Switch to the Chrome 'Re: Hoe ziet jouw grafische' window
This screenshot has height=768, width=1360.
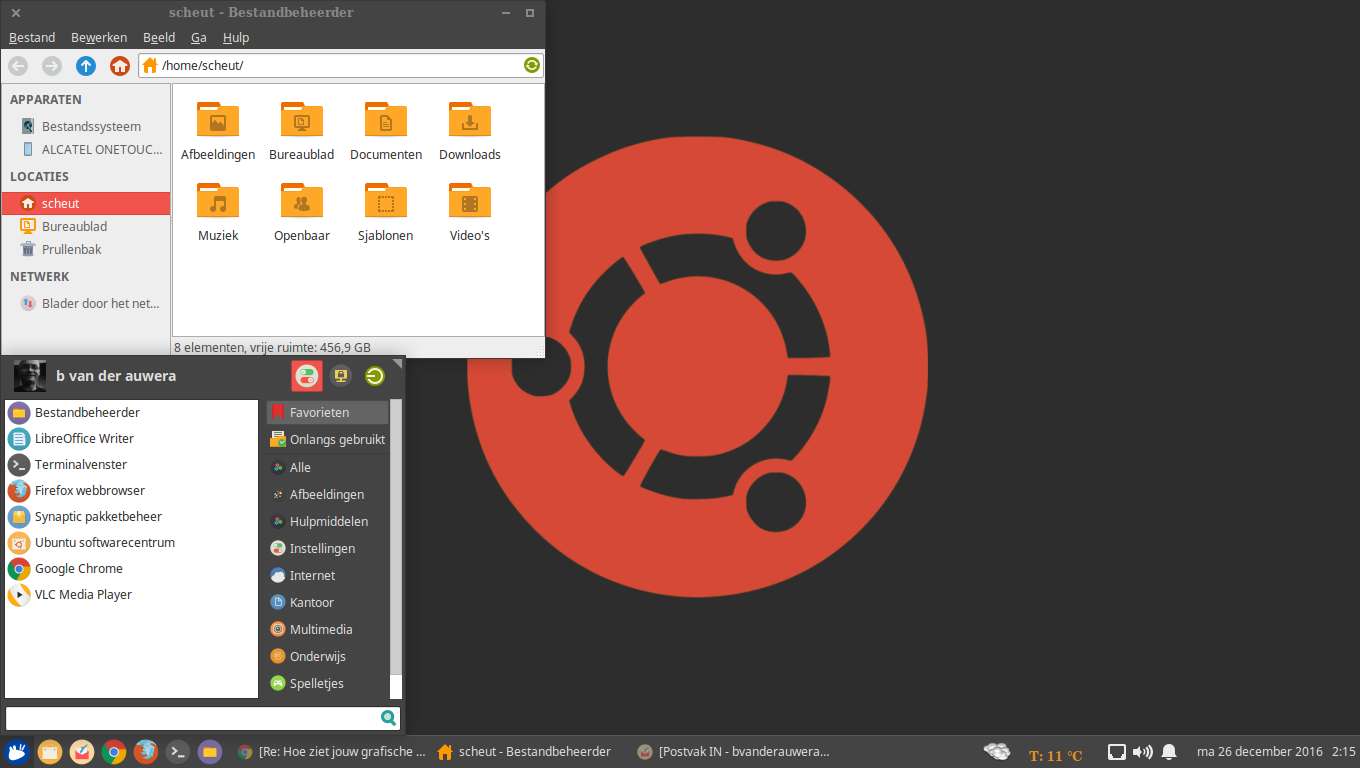point(332,752)
